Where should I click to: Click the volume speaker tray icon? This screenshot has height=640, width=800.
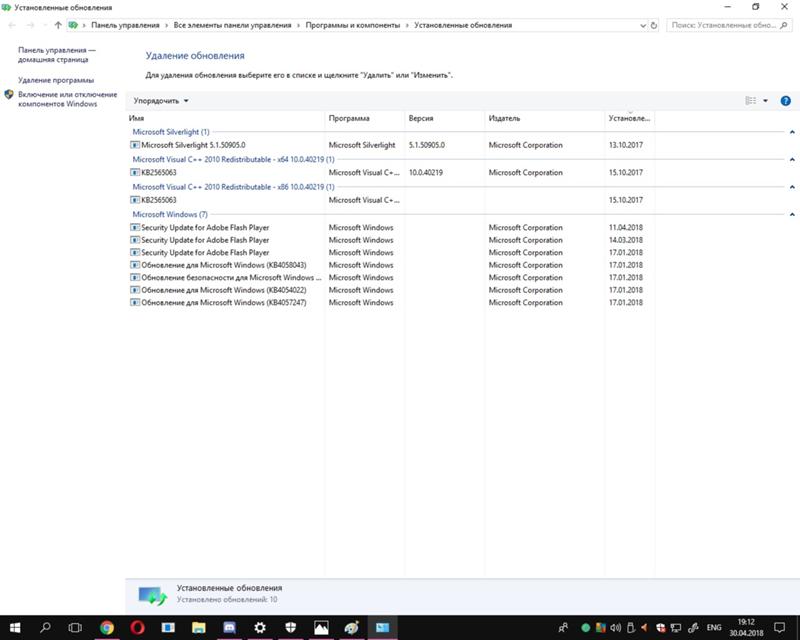616,627
